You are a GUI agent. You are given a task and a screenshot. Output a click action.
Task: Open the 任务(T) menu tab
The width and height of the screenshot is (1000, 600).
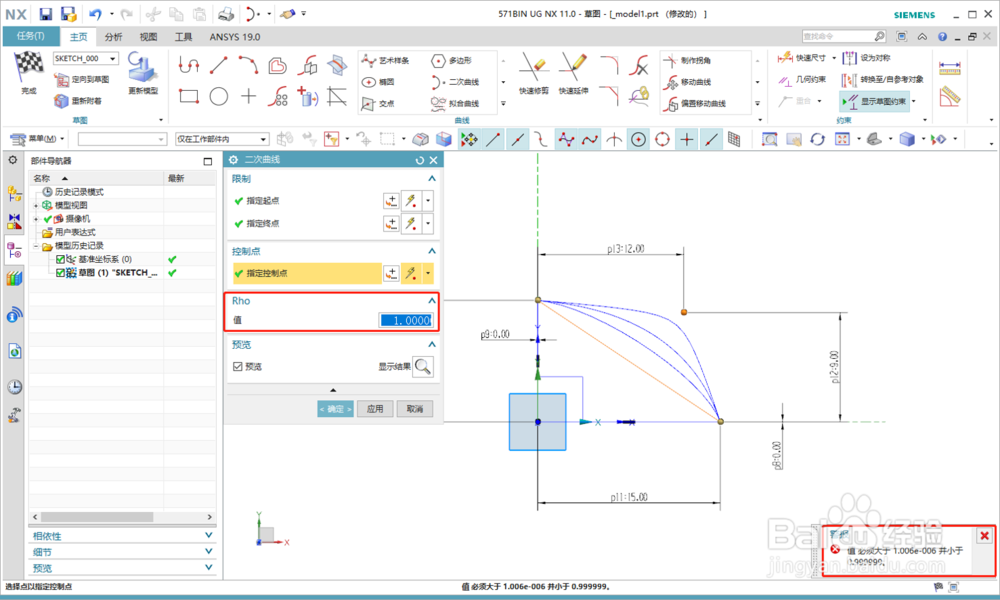[x=31, y=36]
